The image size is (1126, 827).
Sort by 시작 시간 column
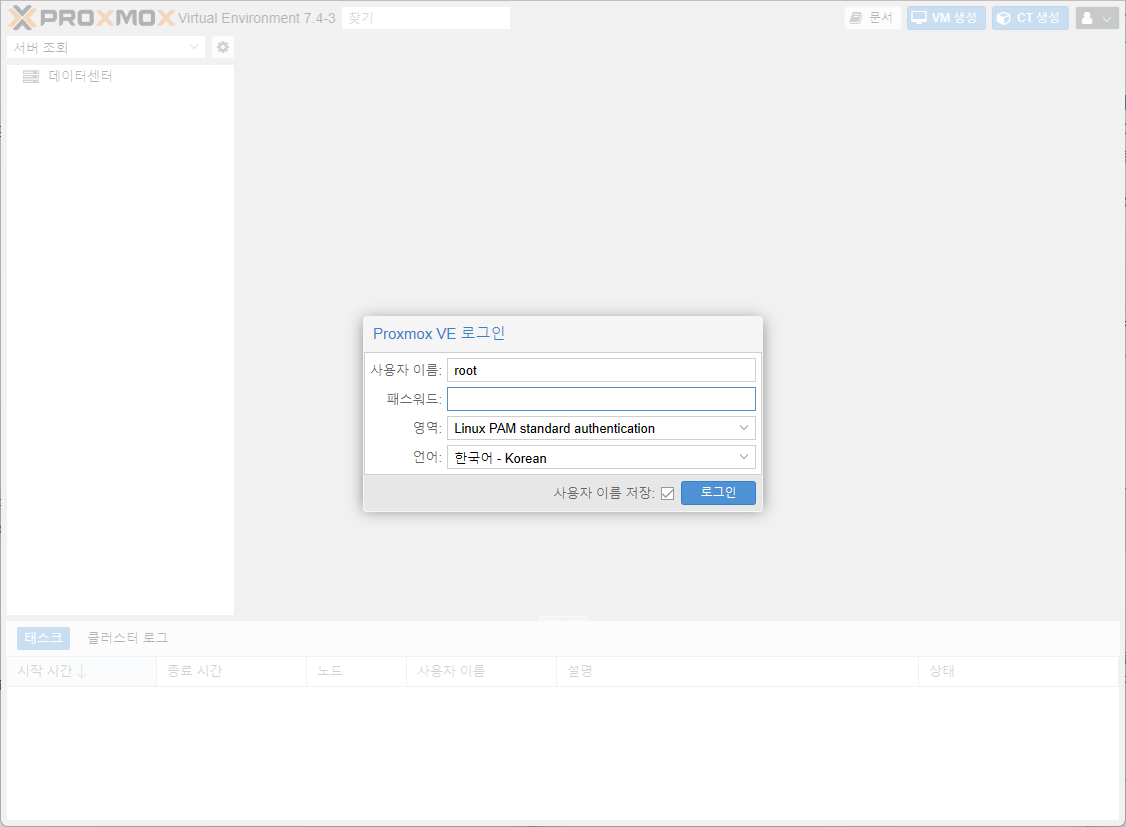pyautogui.click(x=81, y=671)
